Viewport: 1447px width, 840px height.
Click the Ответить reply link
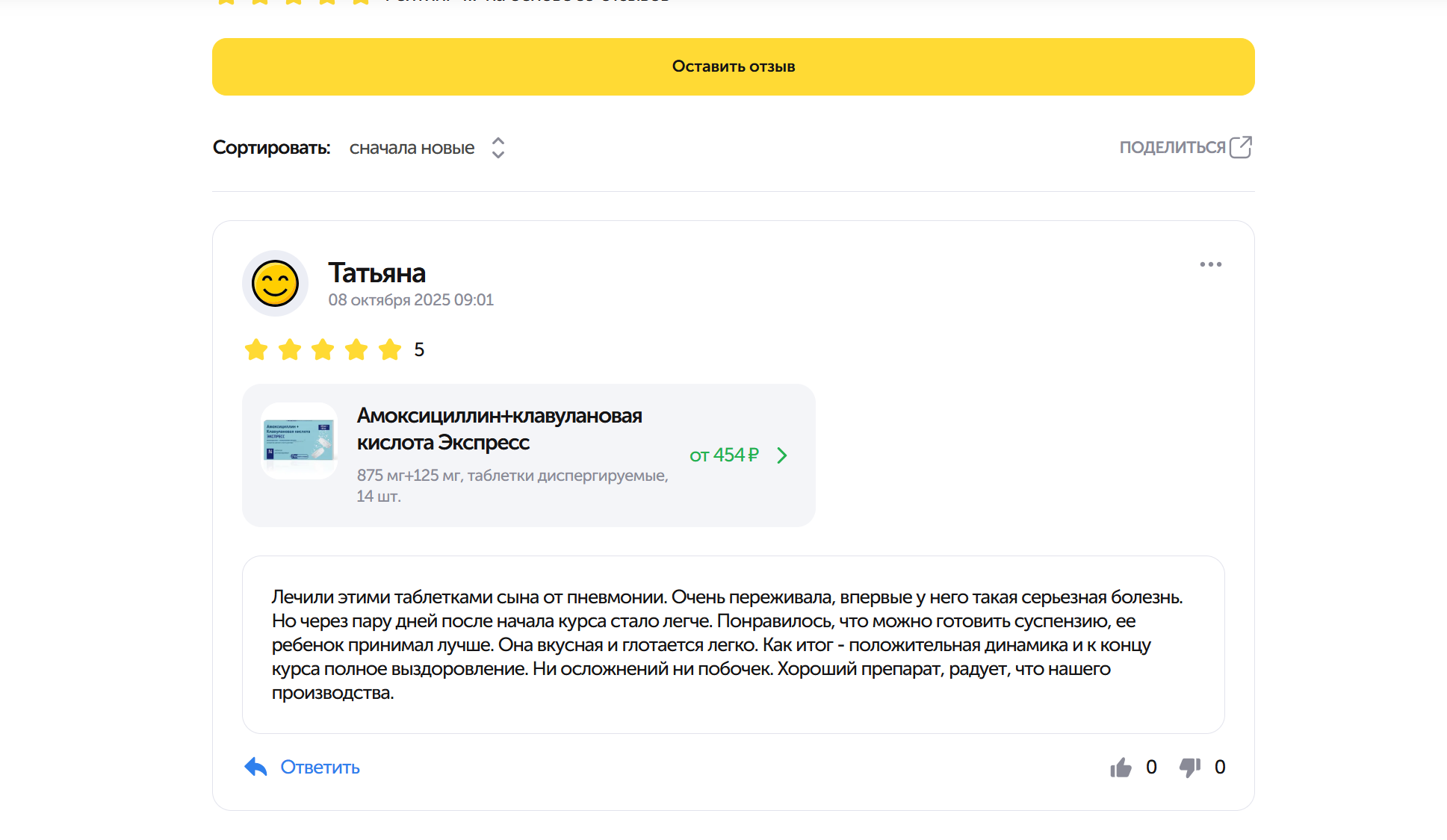click(x=320, y=768)
